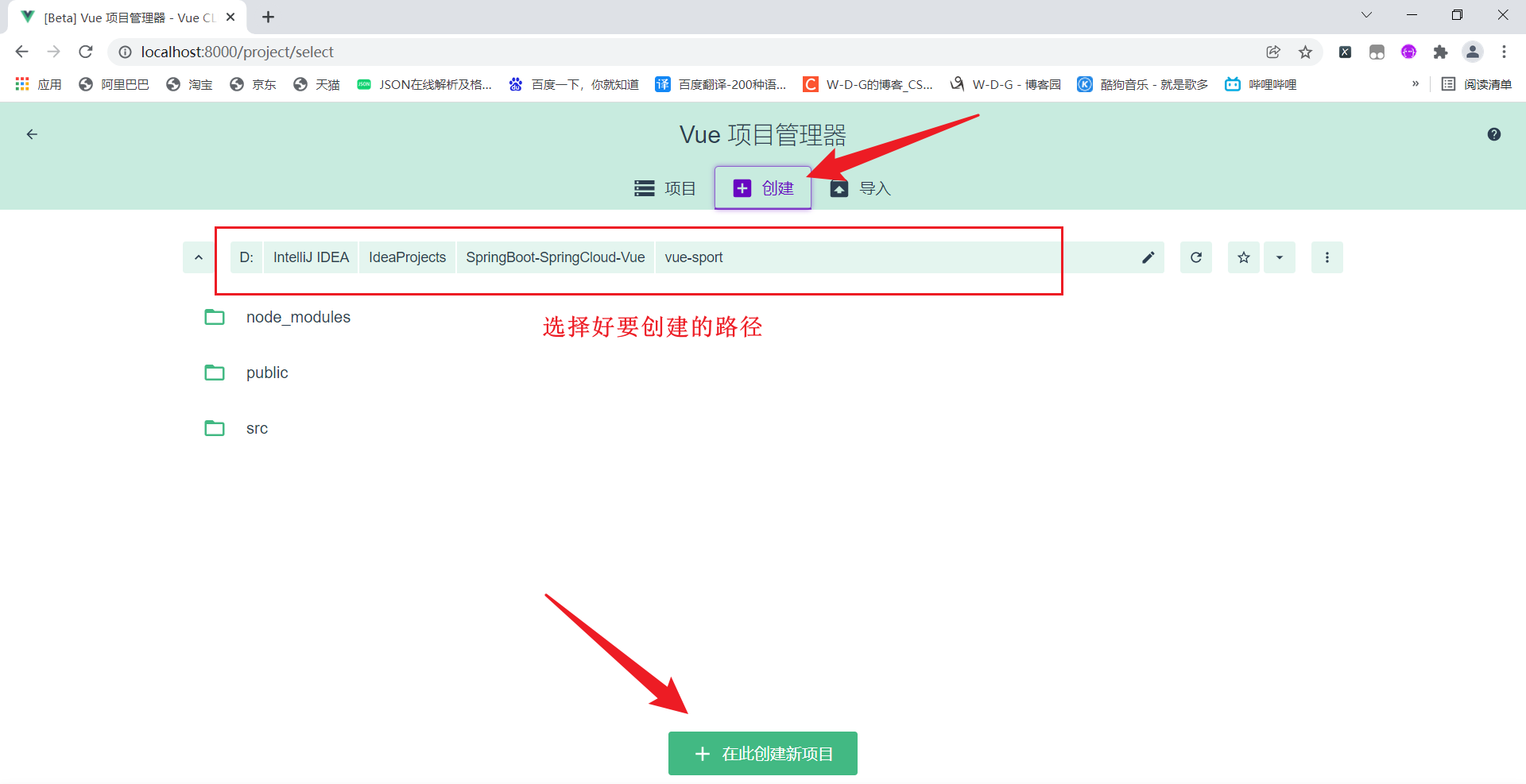Open the src folder icon
The width and height of the screenshot is (1526, 784).
[x=215, y=427]
